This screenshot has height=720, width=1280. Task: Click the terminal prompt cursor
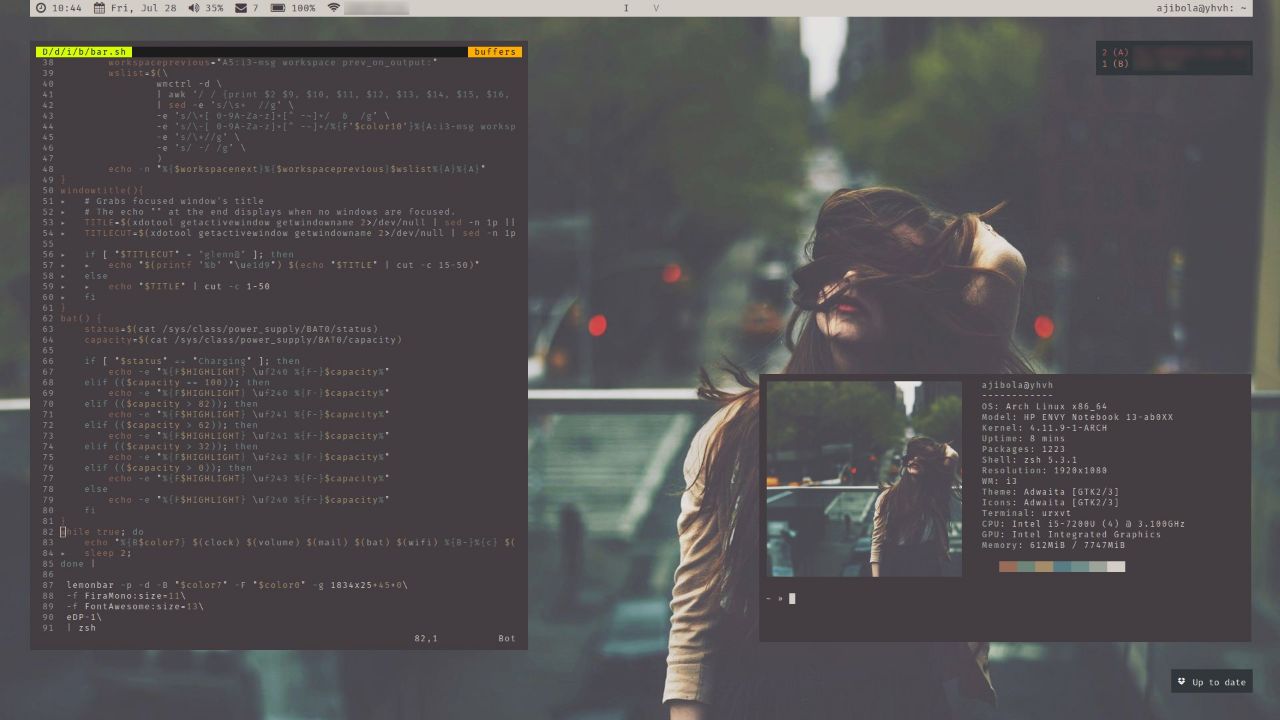tap(792, 599)
